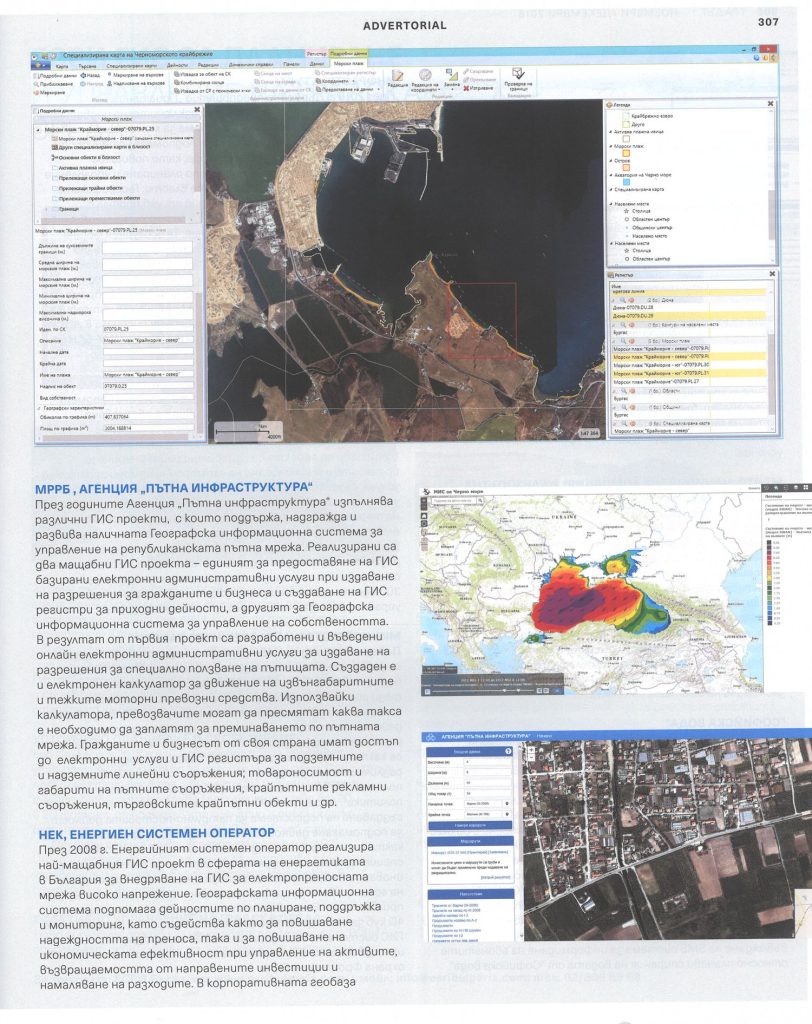
Task: Click the Акватория на Черно море blue swatch
Action: tap(626, 181)
